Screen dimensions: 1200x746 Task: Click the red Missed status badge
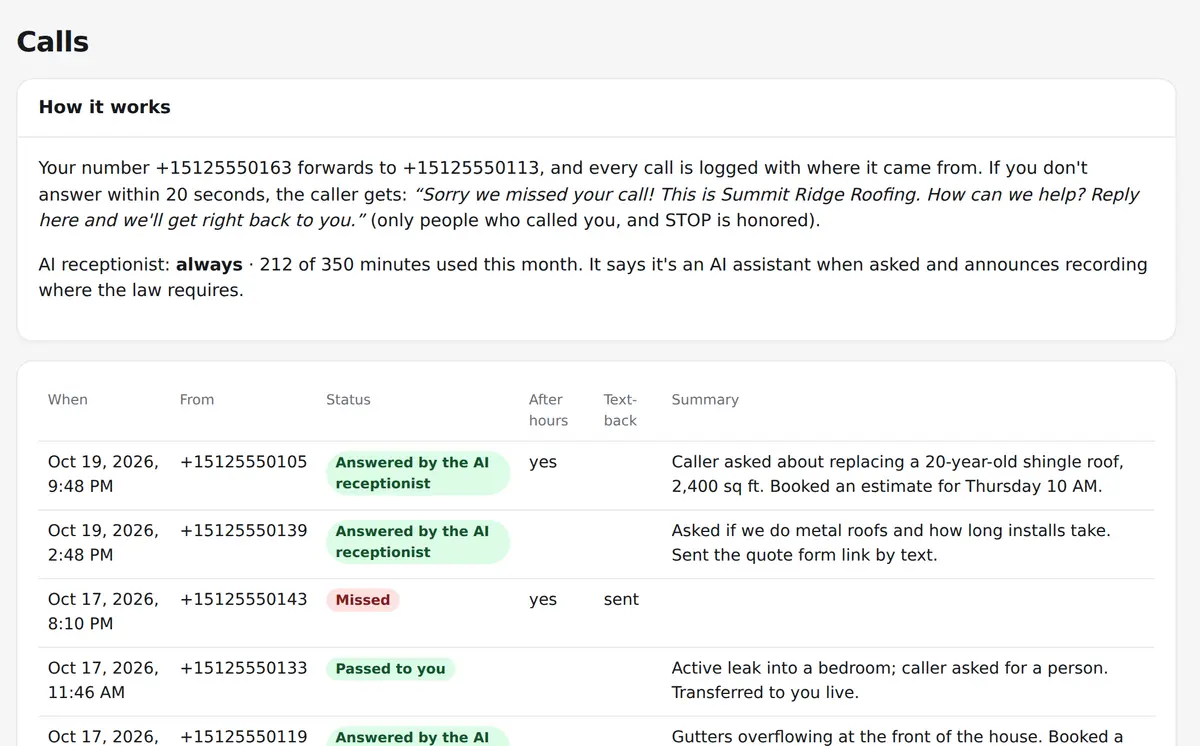[x=363, y=600]
